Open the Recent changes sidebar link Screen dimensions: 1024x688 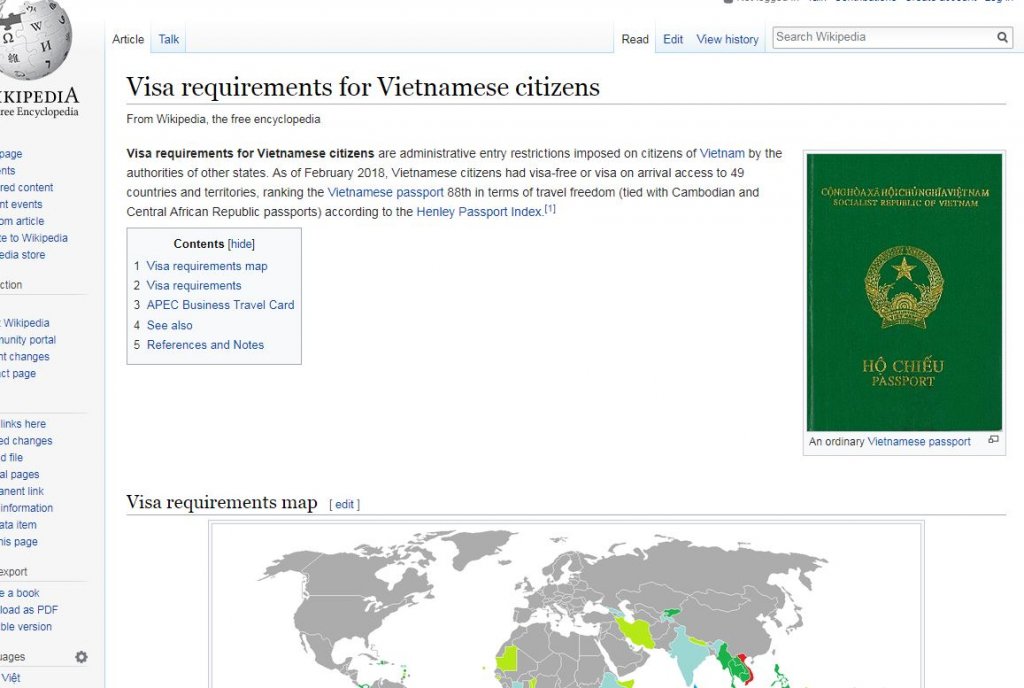pos(25,357)
